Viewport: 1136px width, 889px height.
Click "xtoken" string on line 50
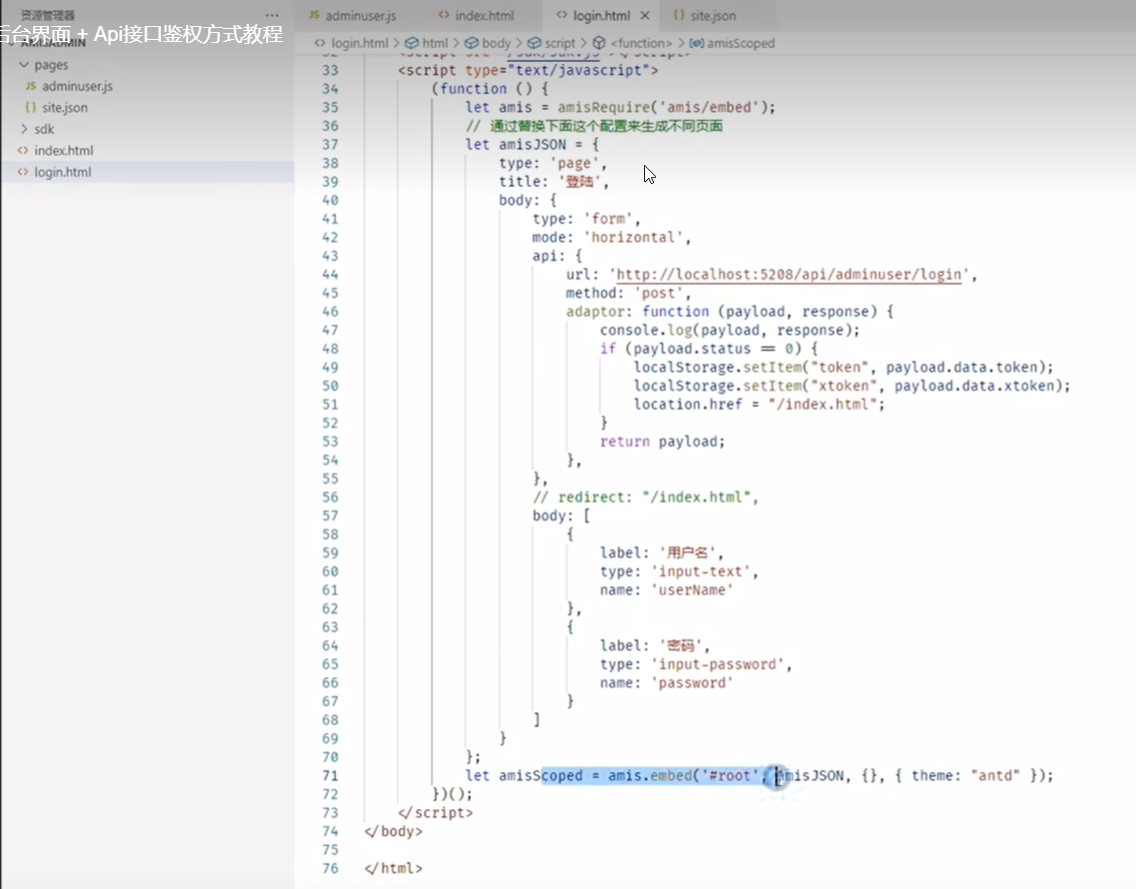(843, 386)
